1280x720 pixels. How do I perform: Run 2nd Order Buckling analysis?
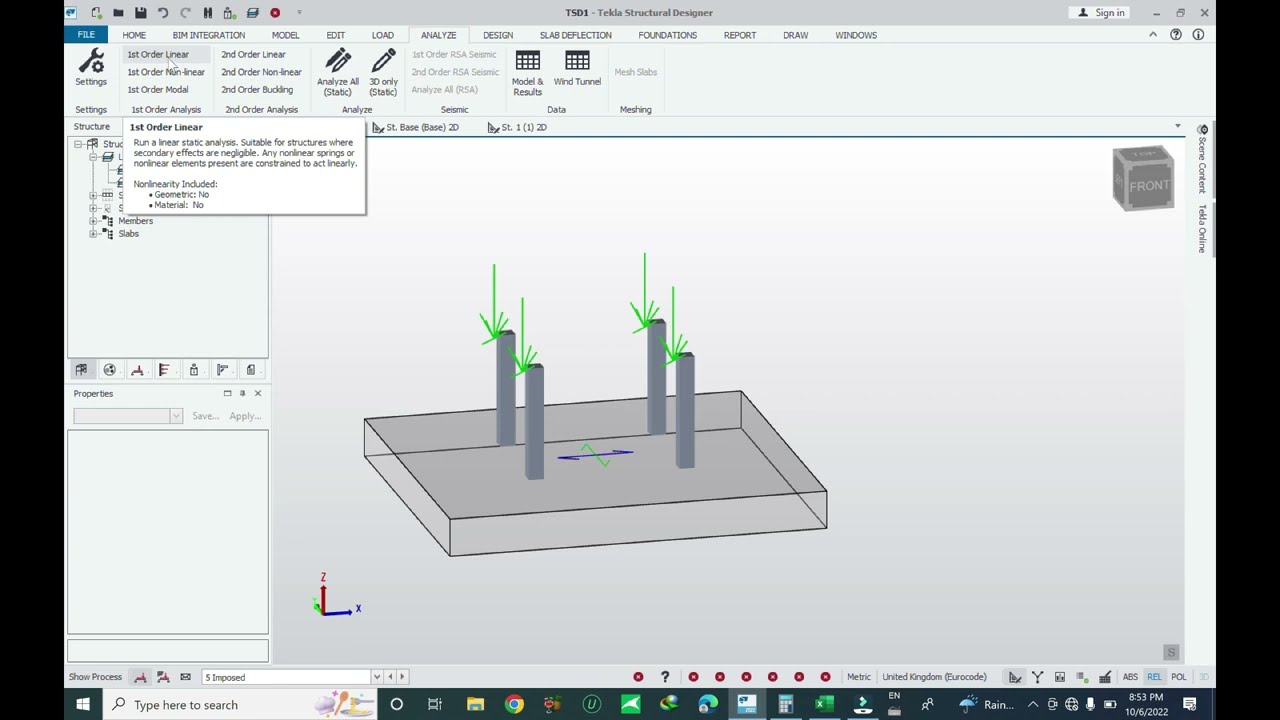[257, 90]
